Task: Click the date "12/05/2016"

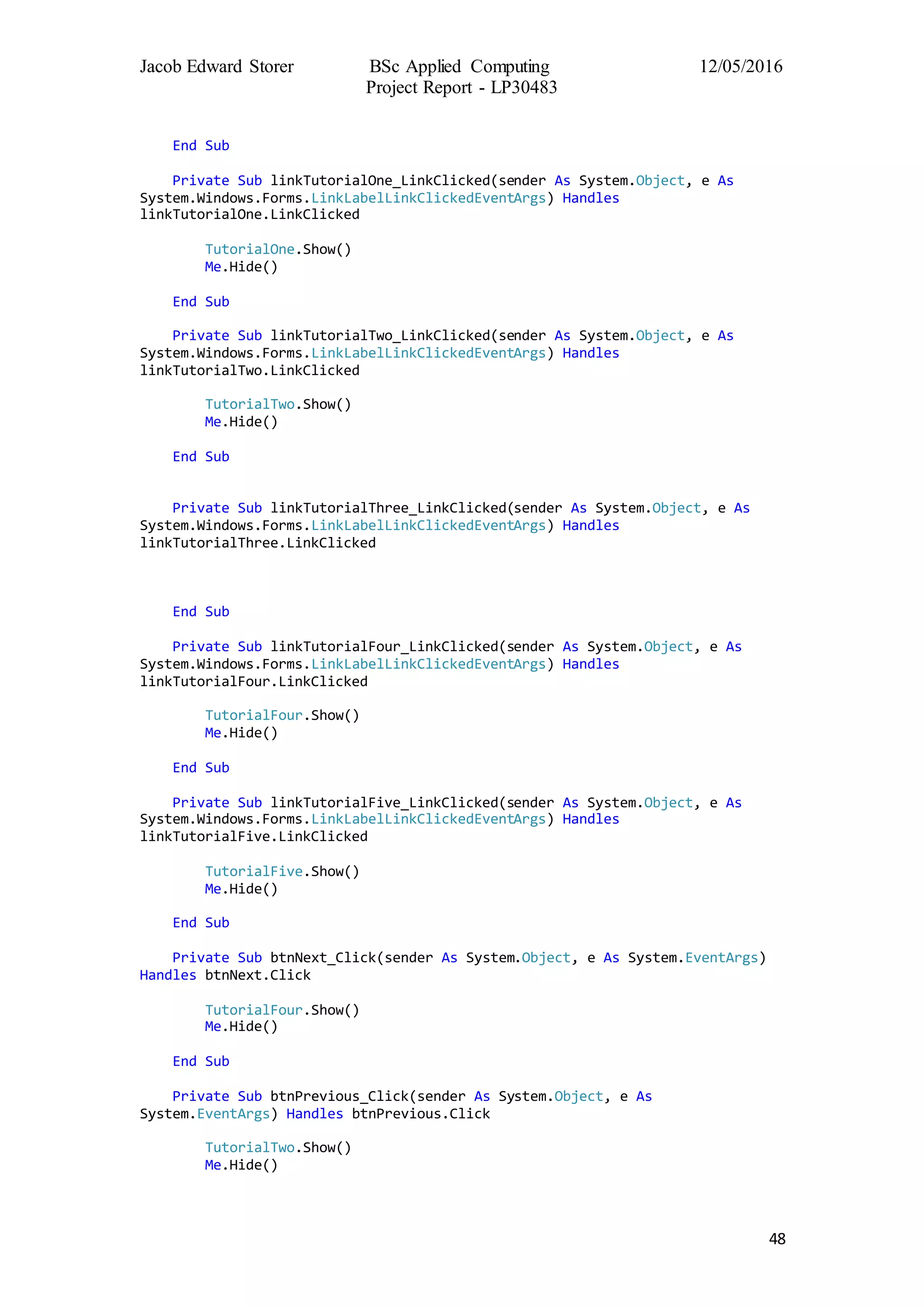Action: (x=741, y=67)
